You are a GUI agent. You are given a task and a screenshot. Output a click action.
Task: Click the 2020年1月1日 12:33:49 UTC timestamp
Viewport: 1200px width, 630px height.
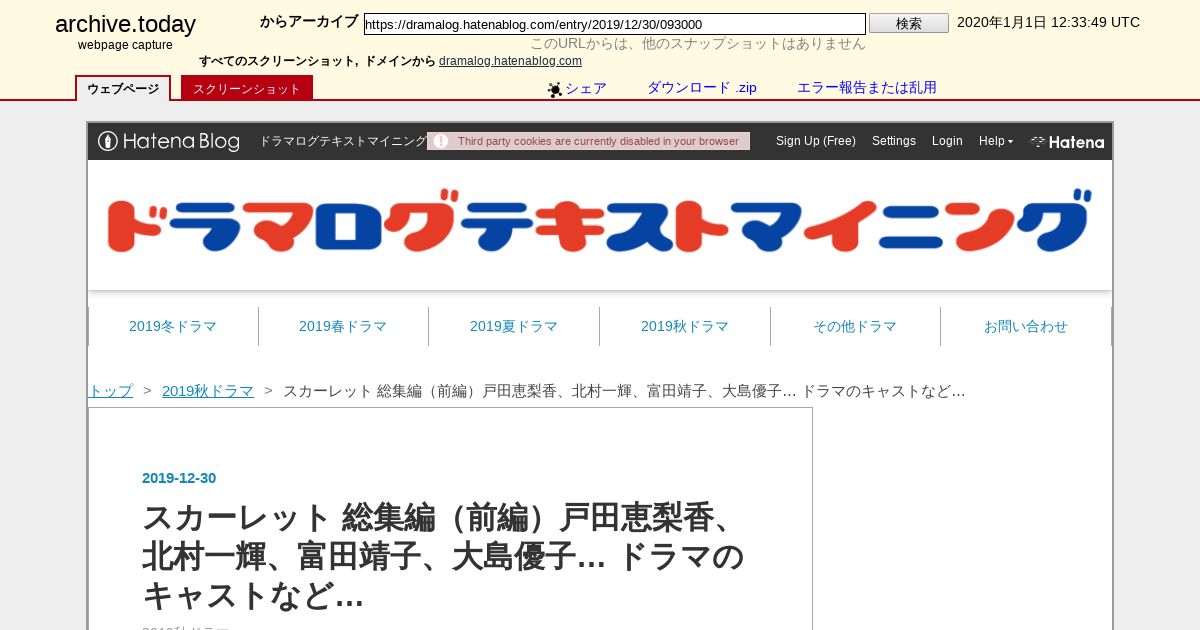[x=1048, y=22]
